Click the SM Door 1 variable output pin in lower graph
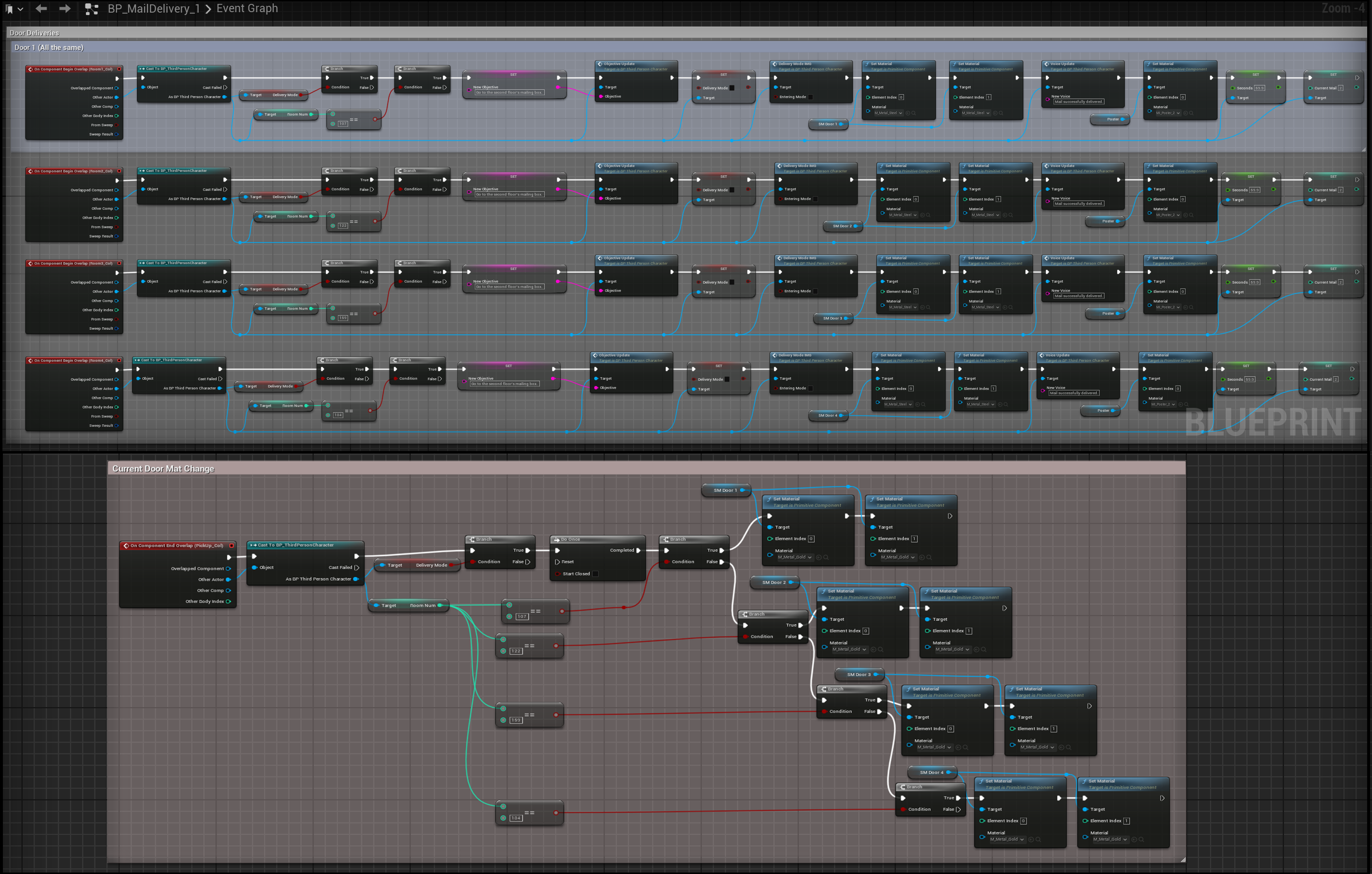This screenshot has height=874, width=1372. click(742, 490)
